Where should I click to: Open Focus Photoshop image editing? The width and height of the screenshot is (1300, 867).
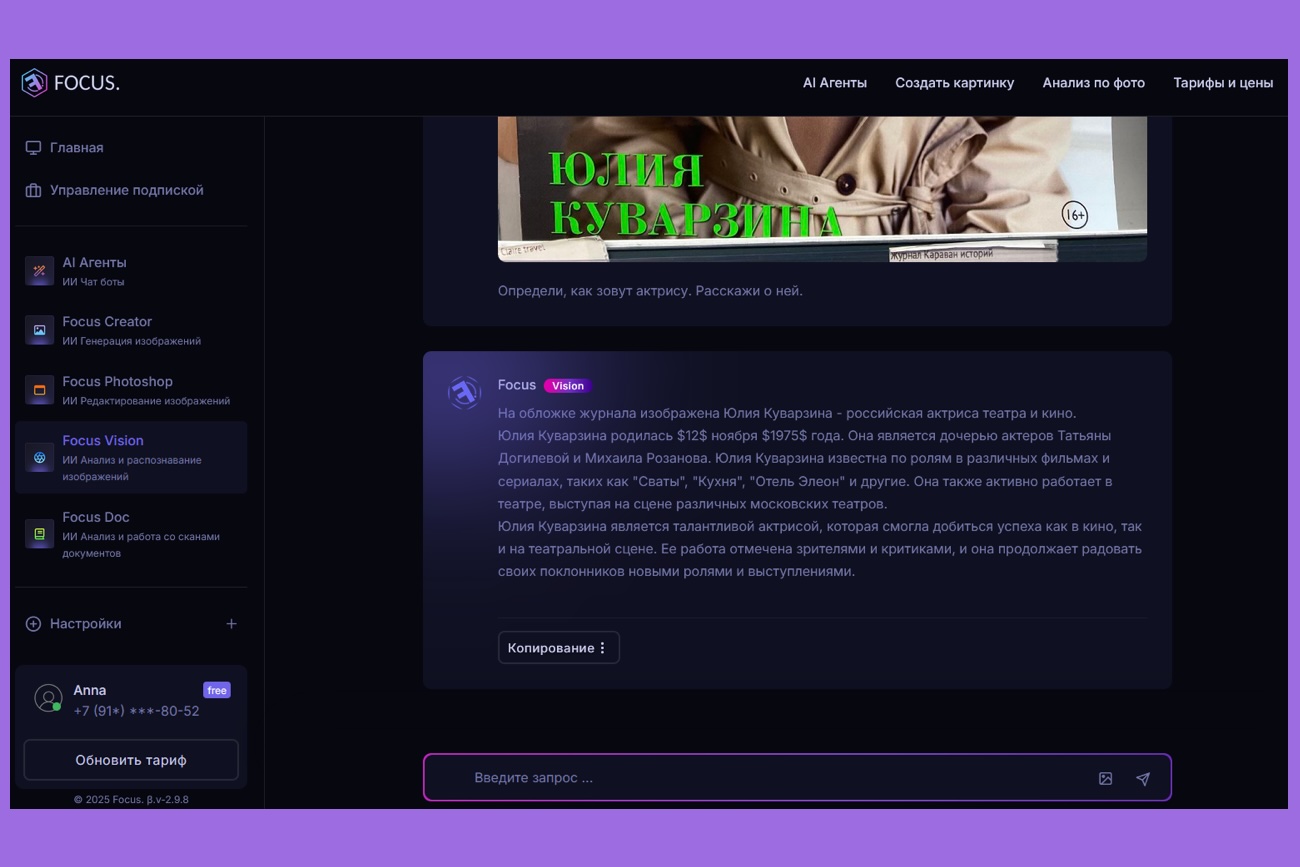tap(117, 382)
